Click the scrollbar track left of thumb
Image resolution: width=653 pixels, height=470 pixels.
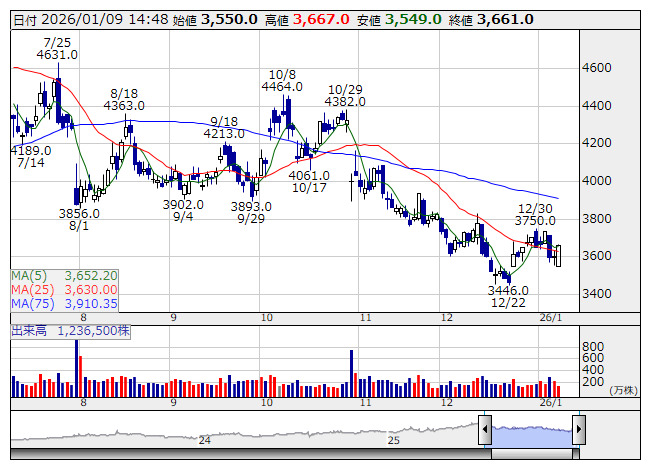(x=251, y=453)
